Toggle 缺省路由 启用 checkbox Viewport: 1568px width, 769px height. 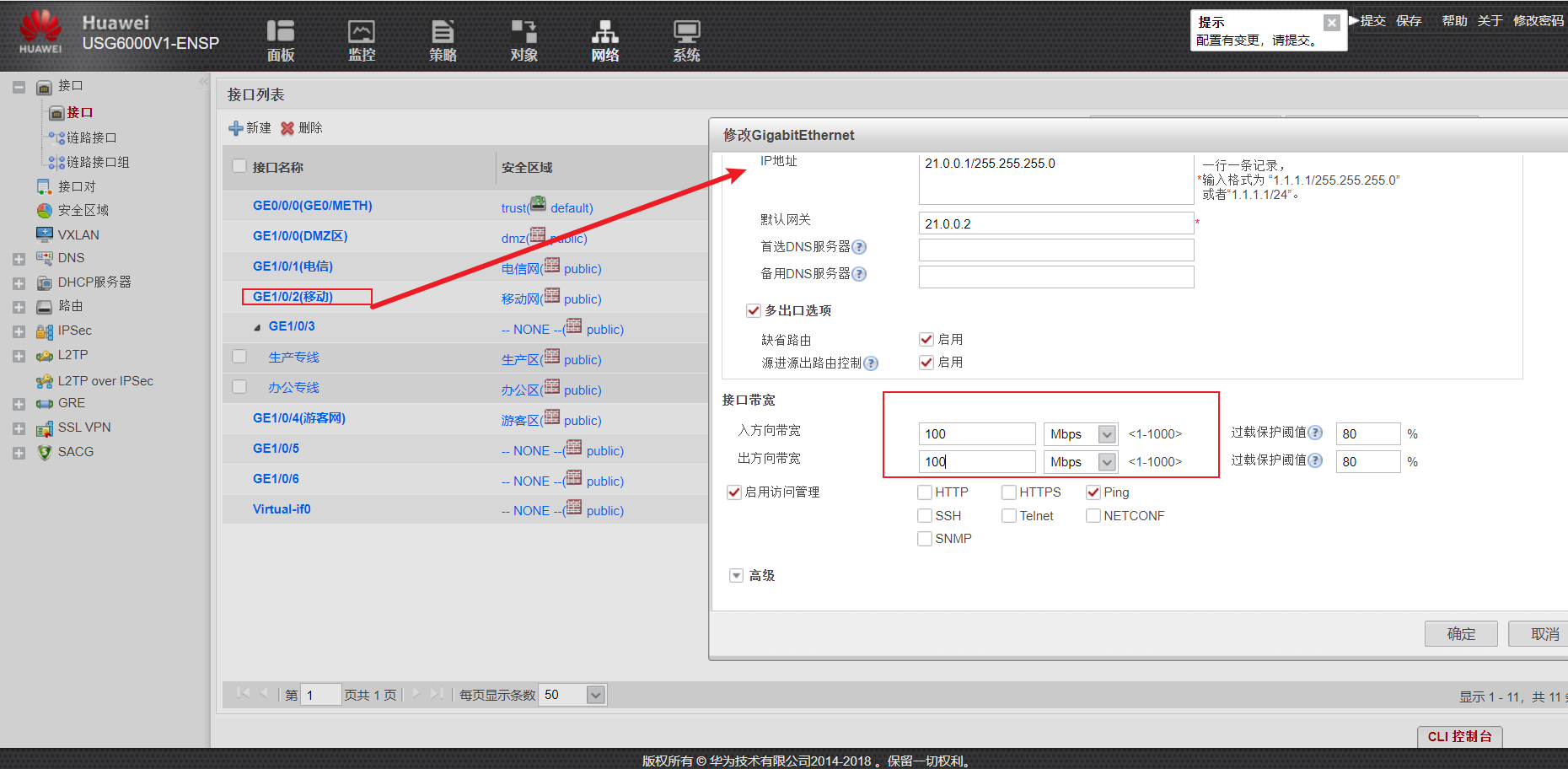coord(926,339)
